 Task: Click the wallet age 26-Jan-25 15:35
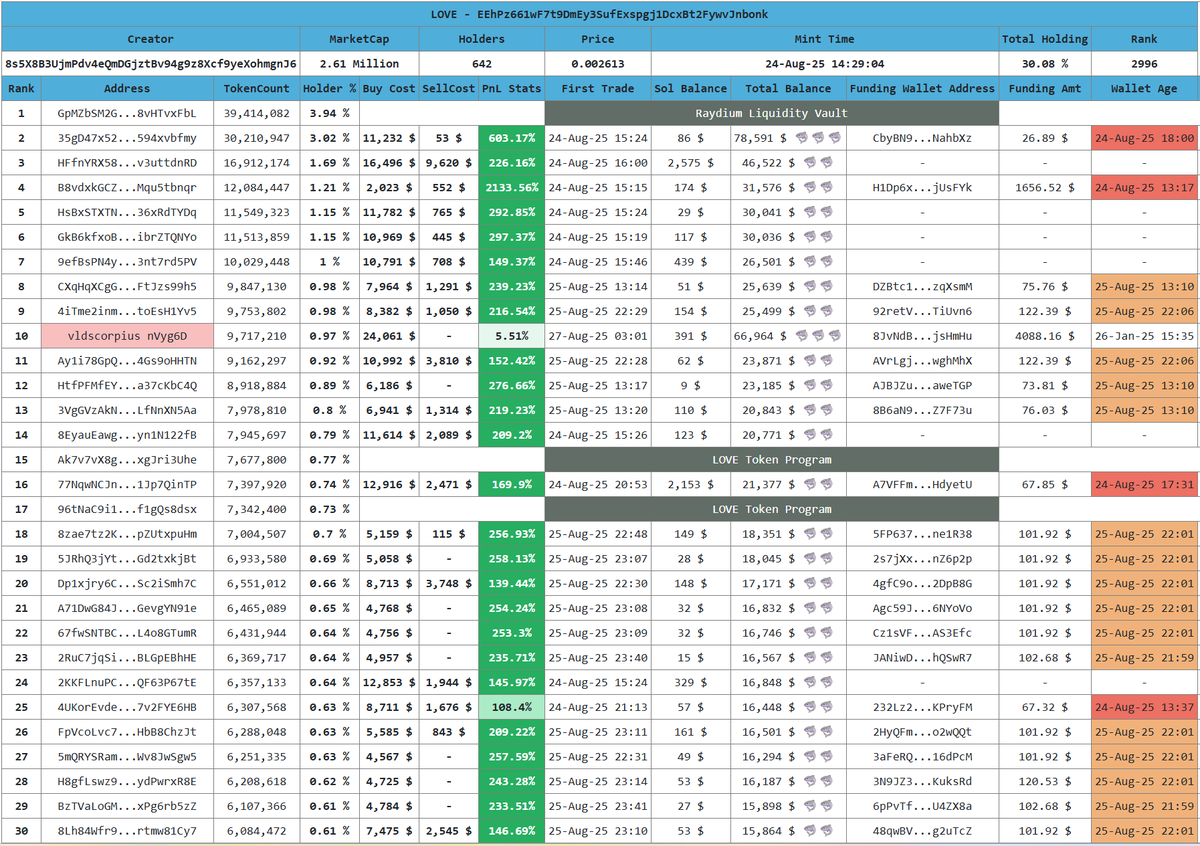pos(1144,336)
